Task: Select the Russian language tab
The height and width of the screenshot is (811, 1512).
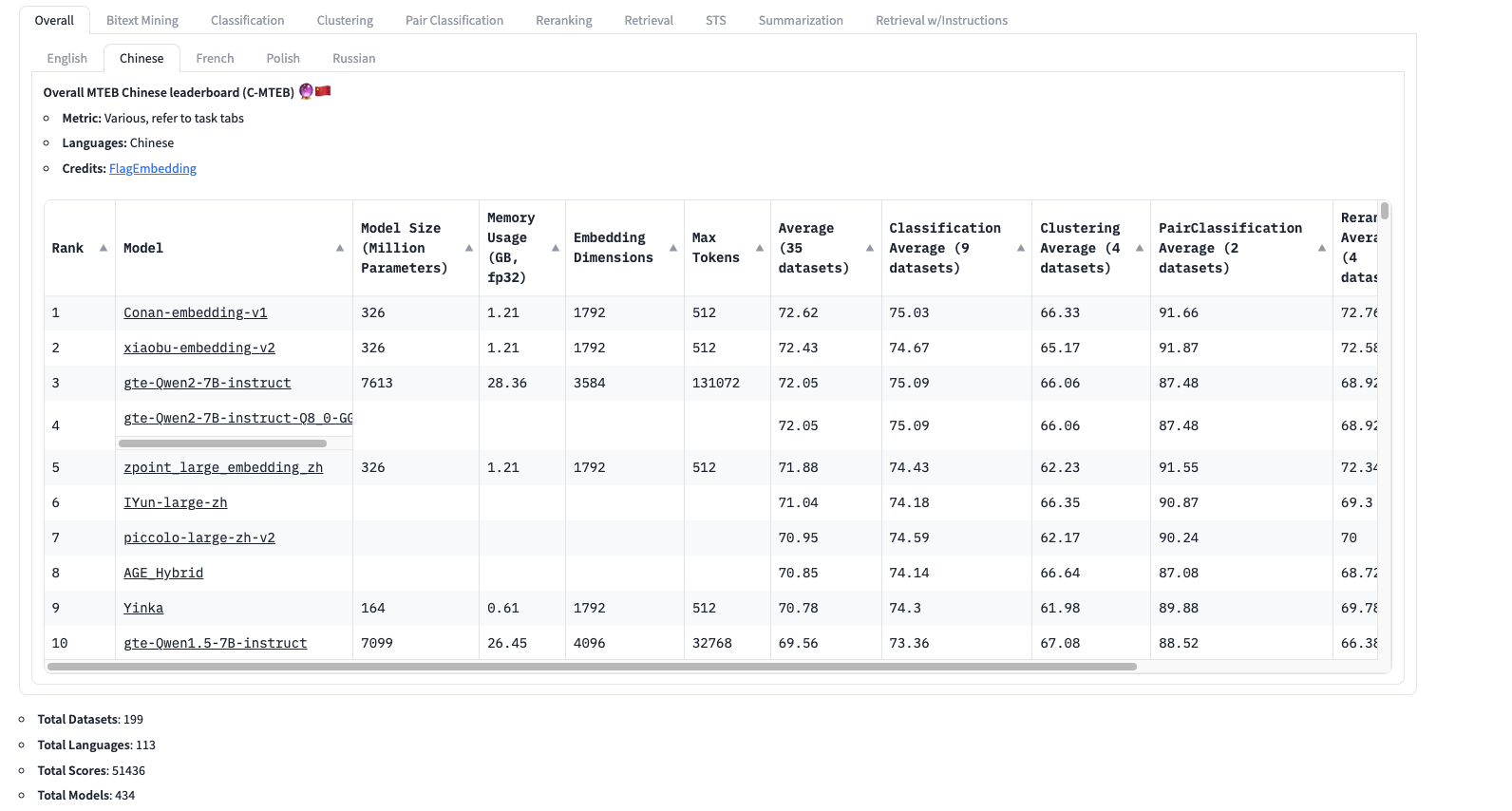Action: tap(354, 58)
